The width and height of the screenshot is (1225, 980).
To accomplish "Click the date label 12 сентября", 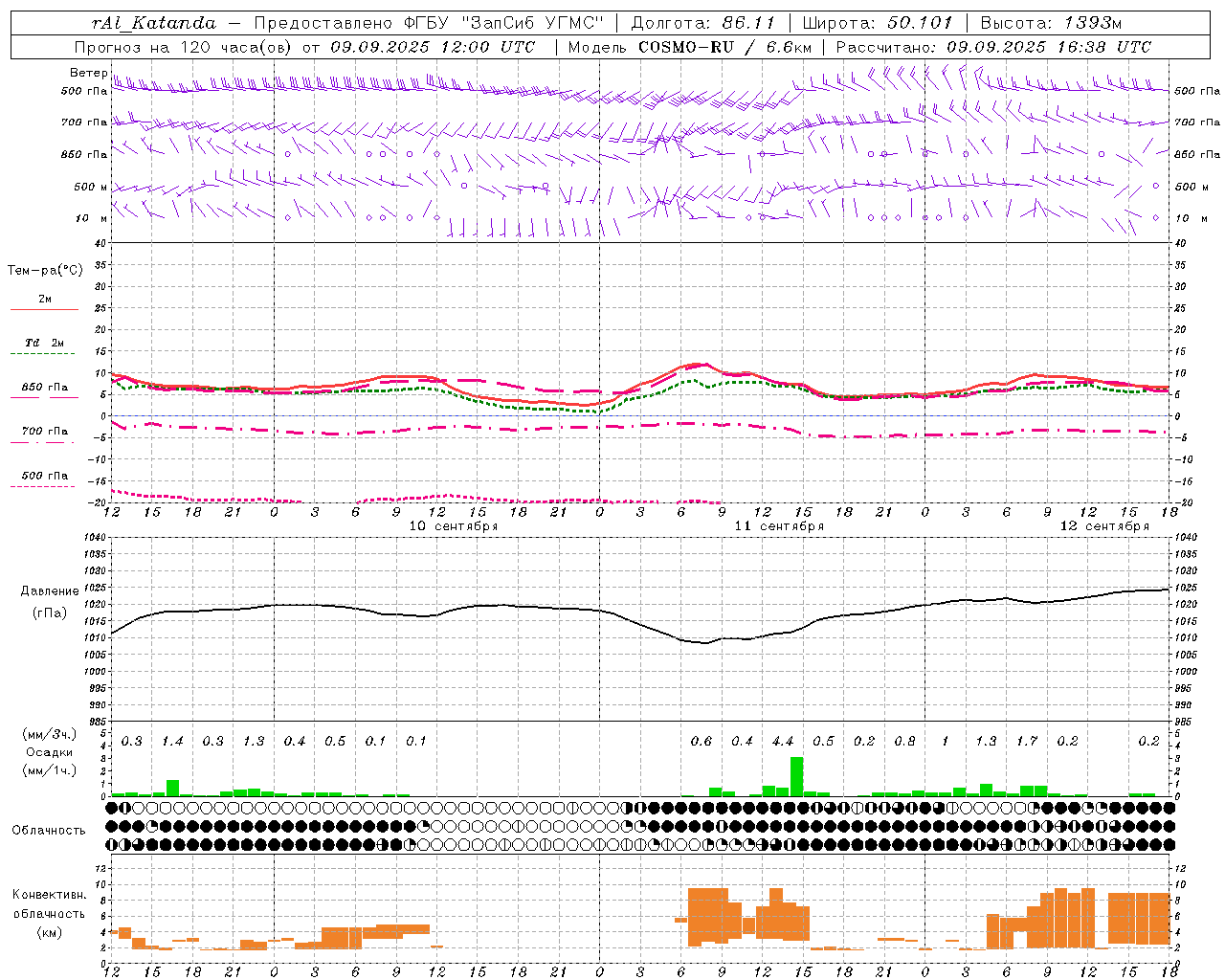I will (1104, 526).
